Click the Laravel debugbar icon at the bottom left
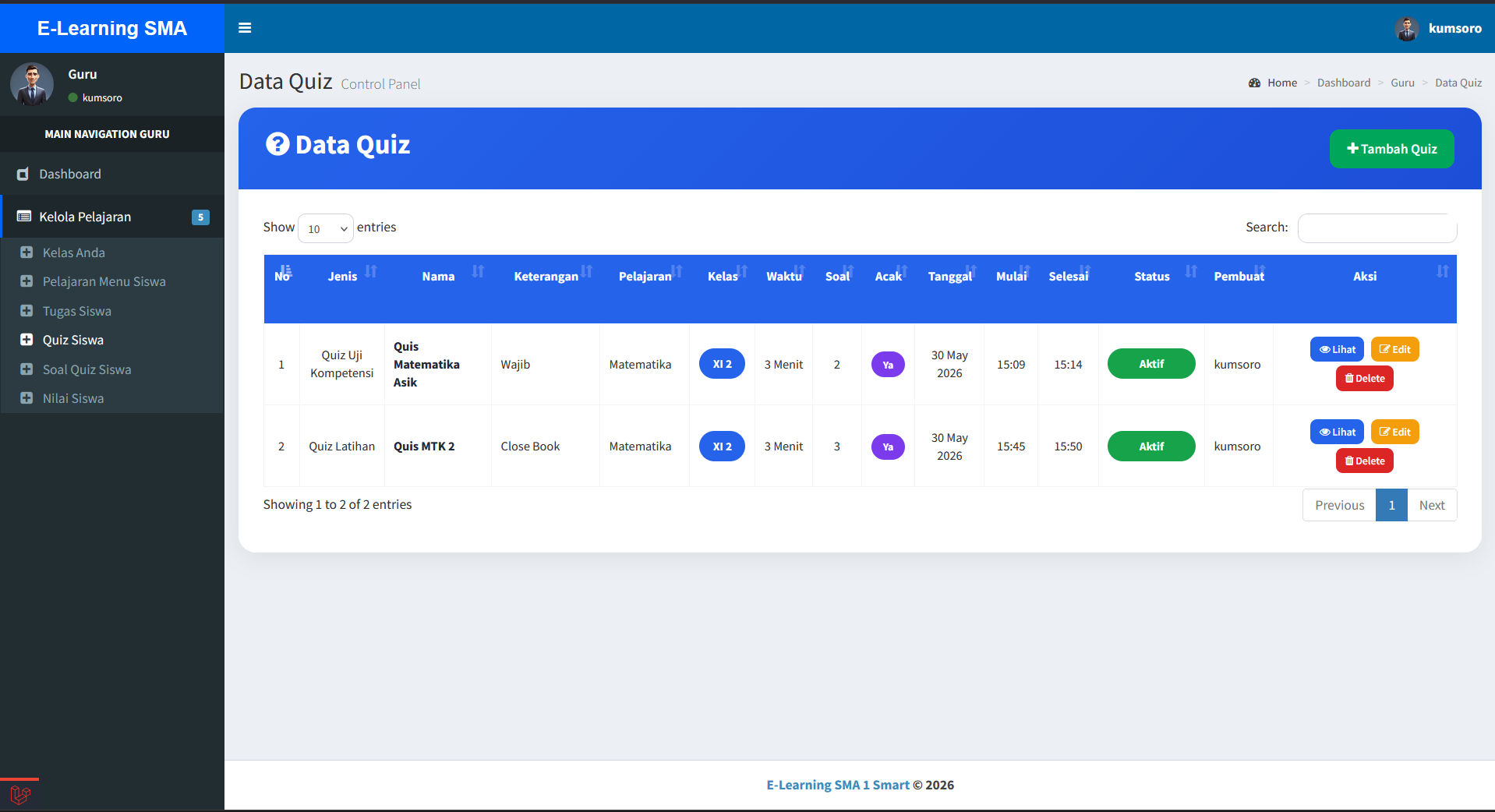This screenshot has height=812, width=1495. coord(20,795)
